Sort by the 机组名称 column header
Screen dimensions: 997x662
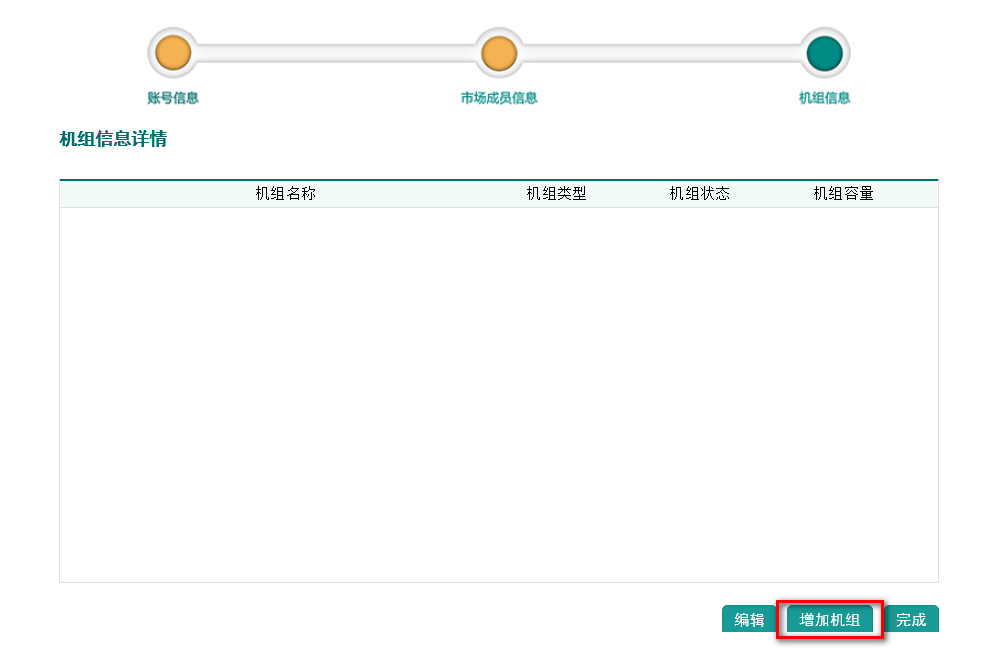[285, 194]
